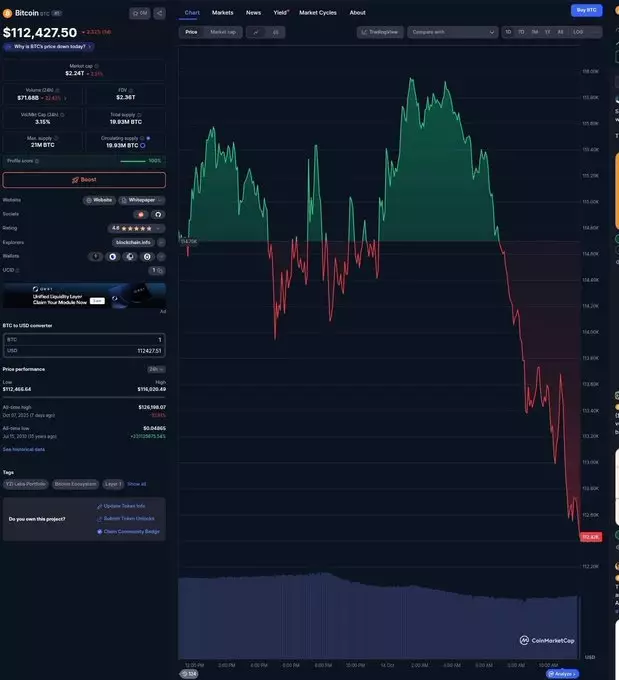Viewport: 619px width, 680px height.
Task: Click the Boost rocket button
Action: (x=84, y=180)
